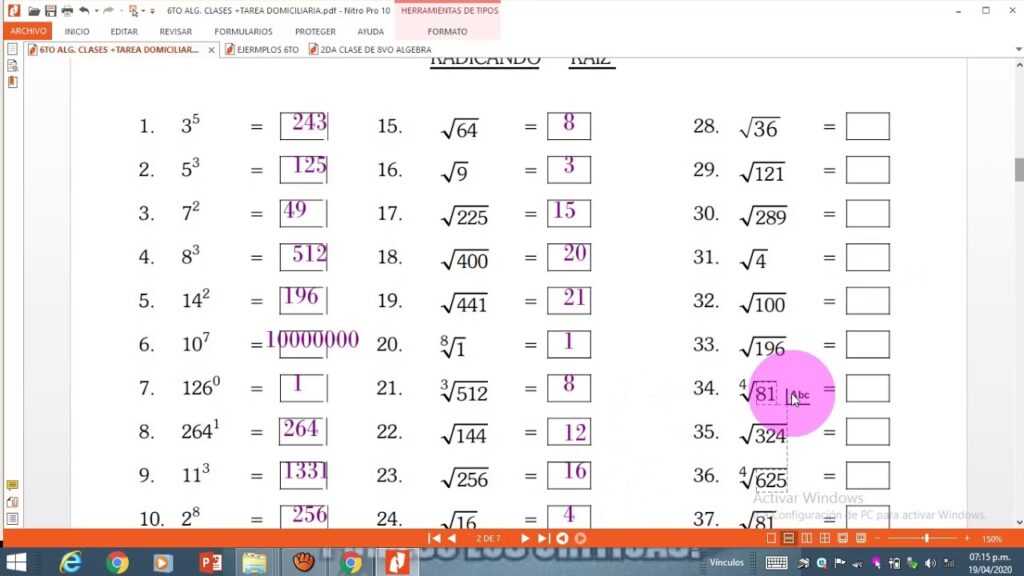The height and width of the screenshot is (576, 1024).
Task: Switch to single page view
Action: coord(772,538)
